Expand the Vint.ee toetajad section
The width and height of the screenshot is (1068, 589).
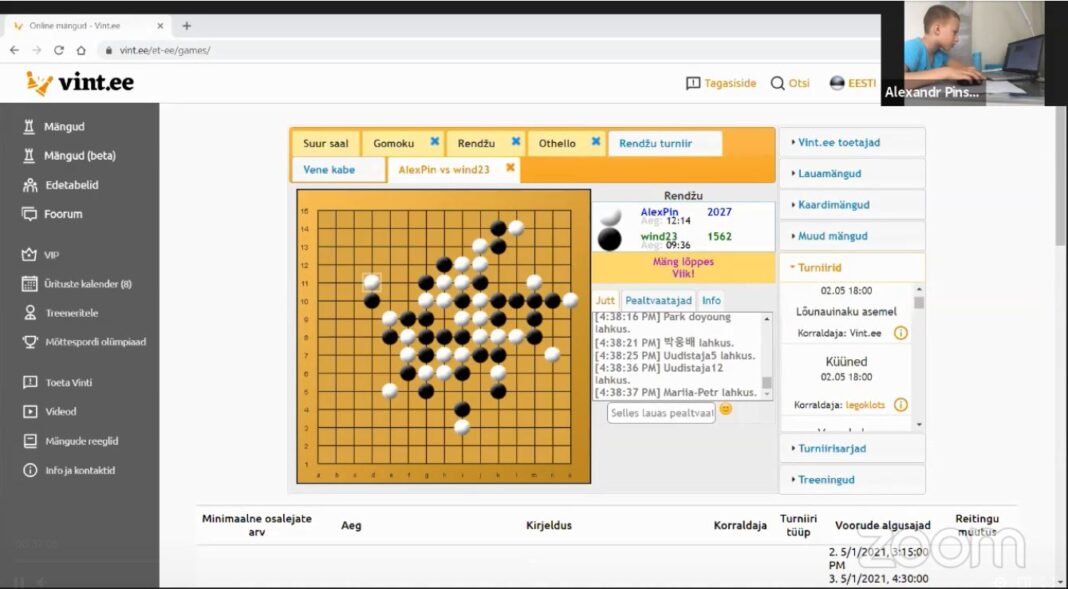click(x=852, y=142)
